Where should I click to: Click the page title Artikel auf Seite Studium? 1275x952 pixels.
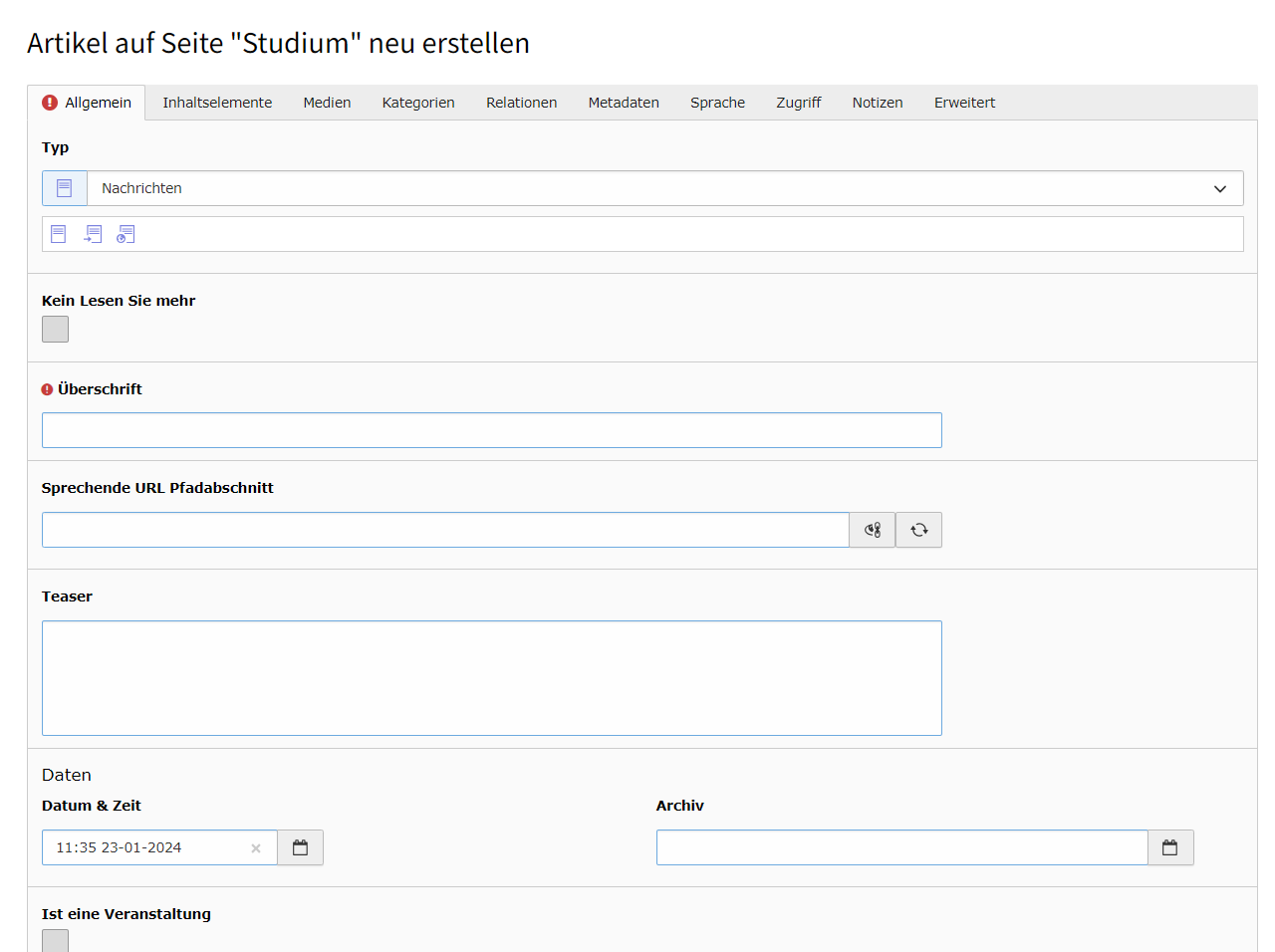pos(279,44)
